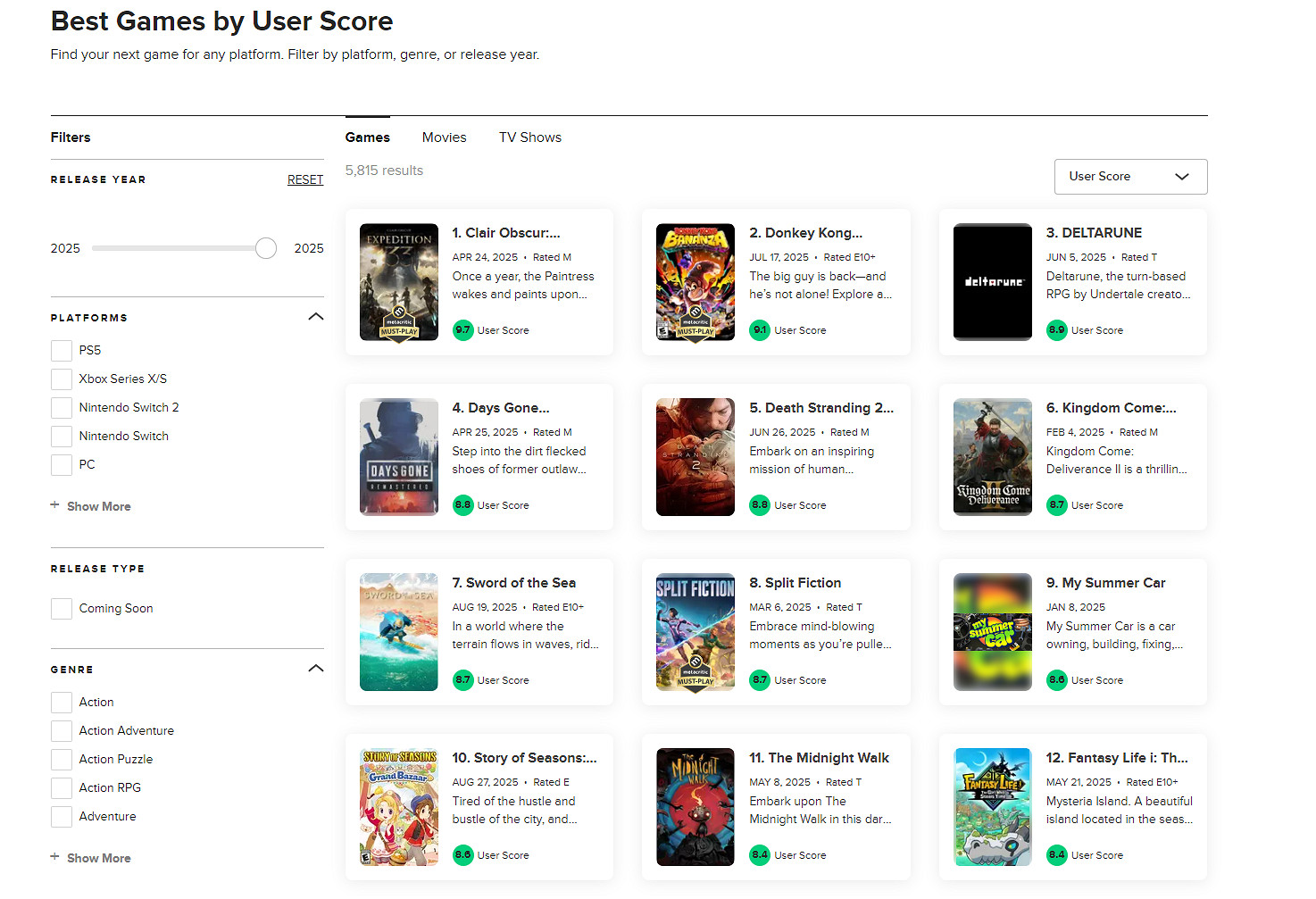The height and width of the screenshot is (899, 1316).
Task: Collapse the Genre filter section
Action: click(x=315, y=668)
